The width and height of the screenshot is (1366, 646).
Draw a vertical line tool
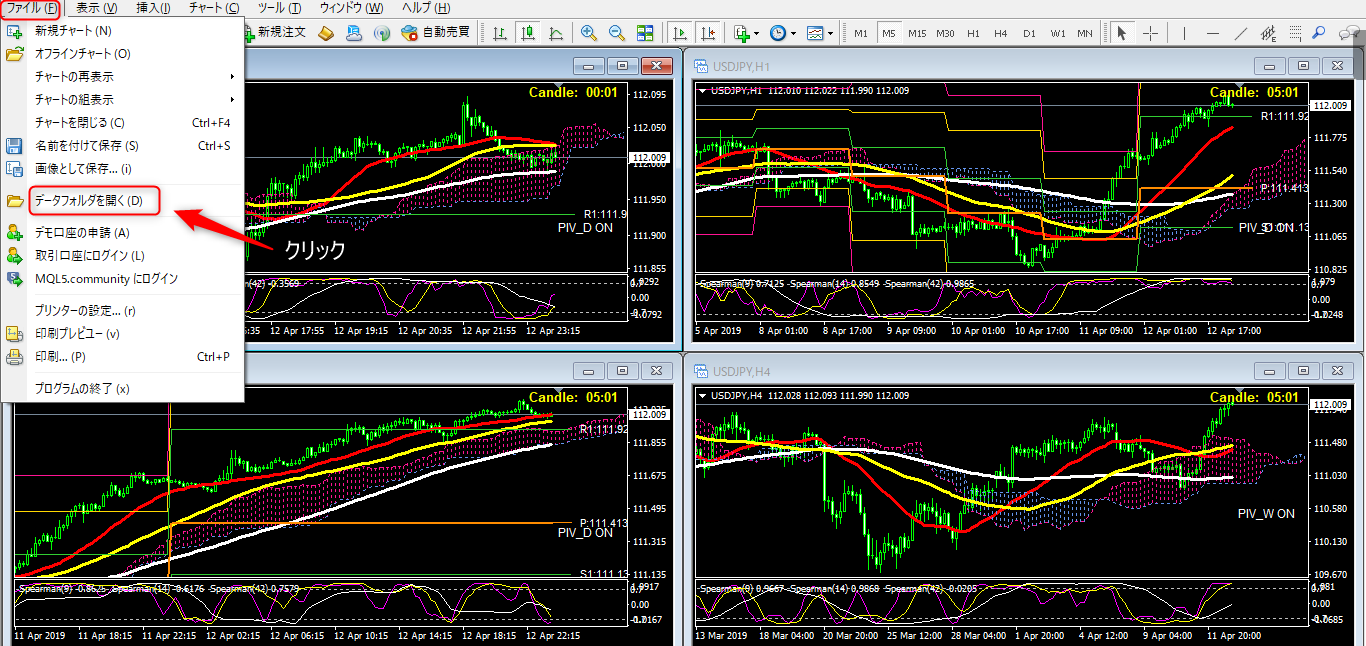coord(1184,33)
